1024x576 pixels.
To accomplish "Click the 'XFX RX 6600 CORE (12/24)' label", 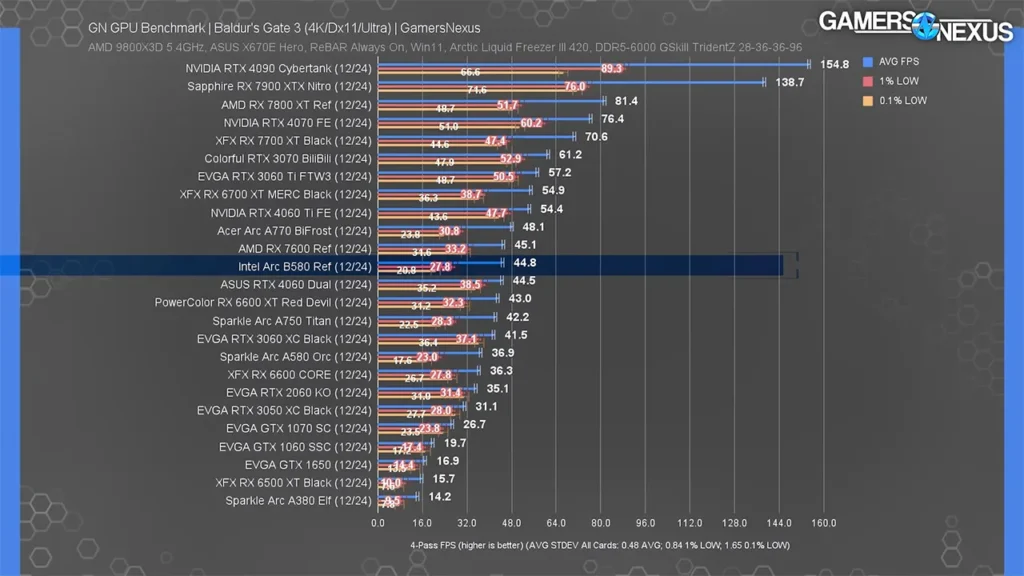I will [x=299, y=375].
